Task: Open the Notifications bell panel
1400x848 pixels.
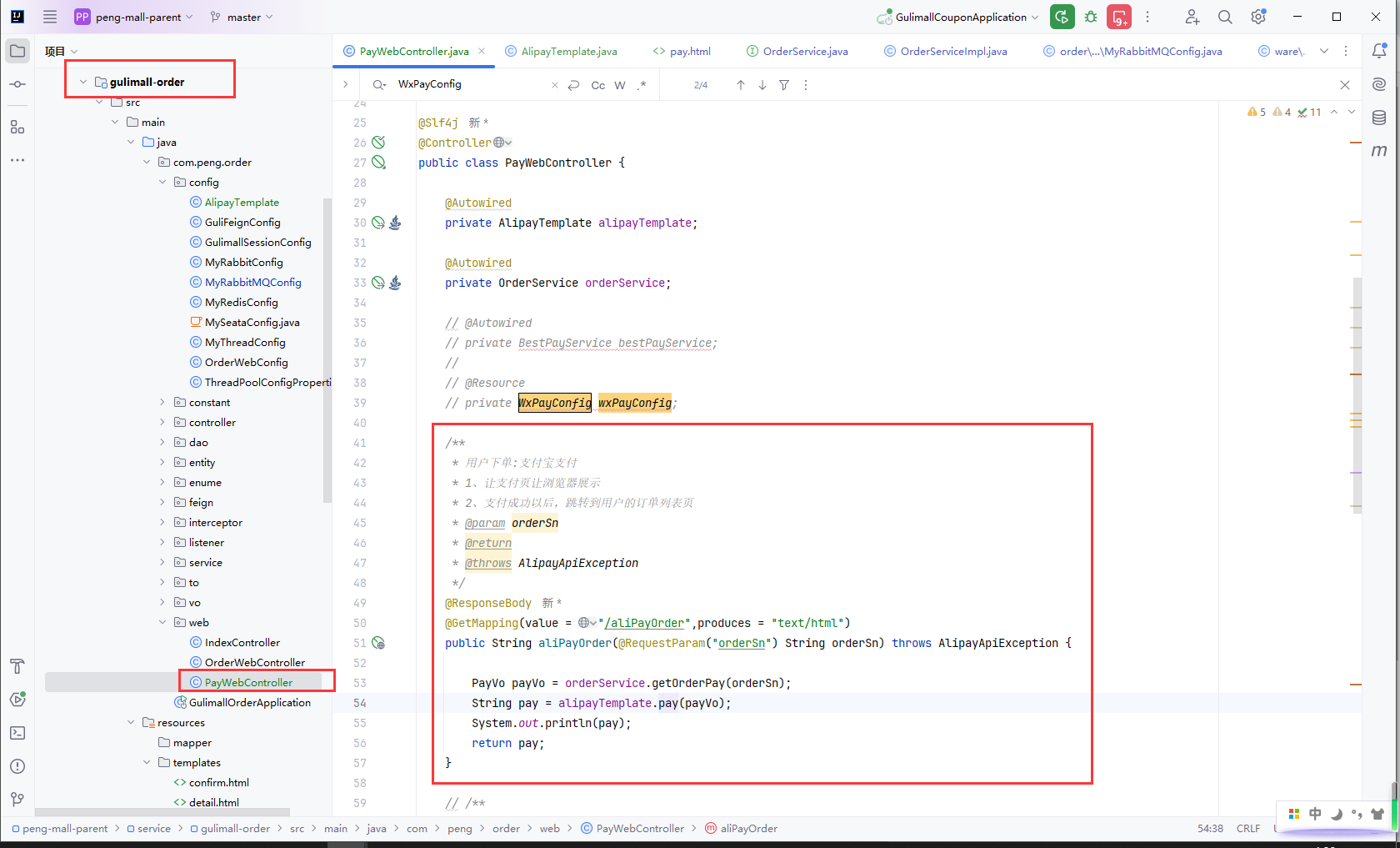Action: tap(1379, 51)
